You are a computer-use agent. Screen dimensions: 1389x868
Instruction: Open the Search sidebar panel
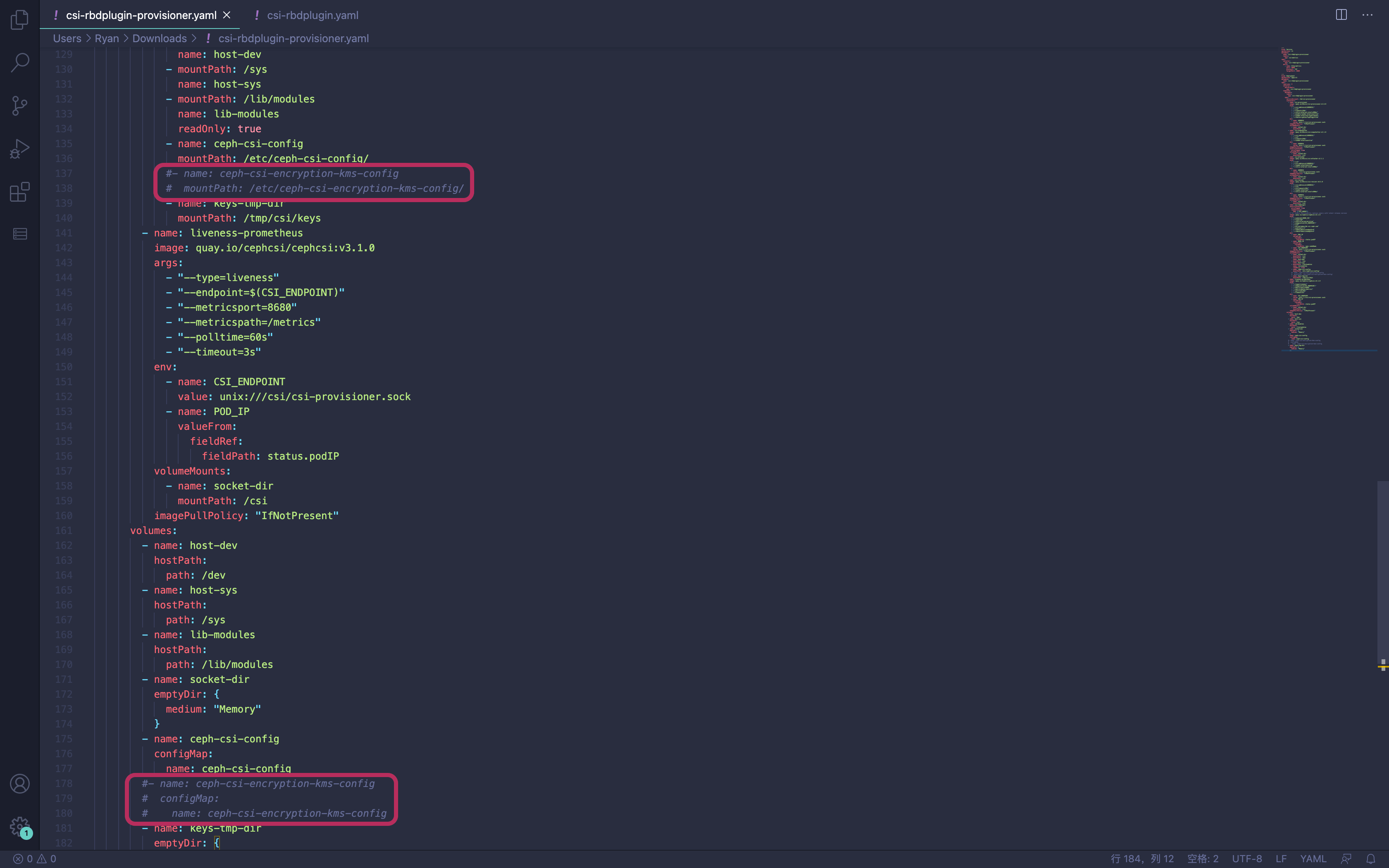click(x=19, y=62)
